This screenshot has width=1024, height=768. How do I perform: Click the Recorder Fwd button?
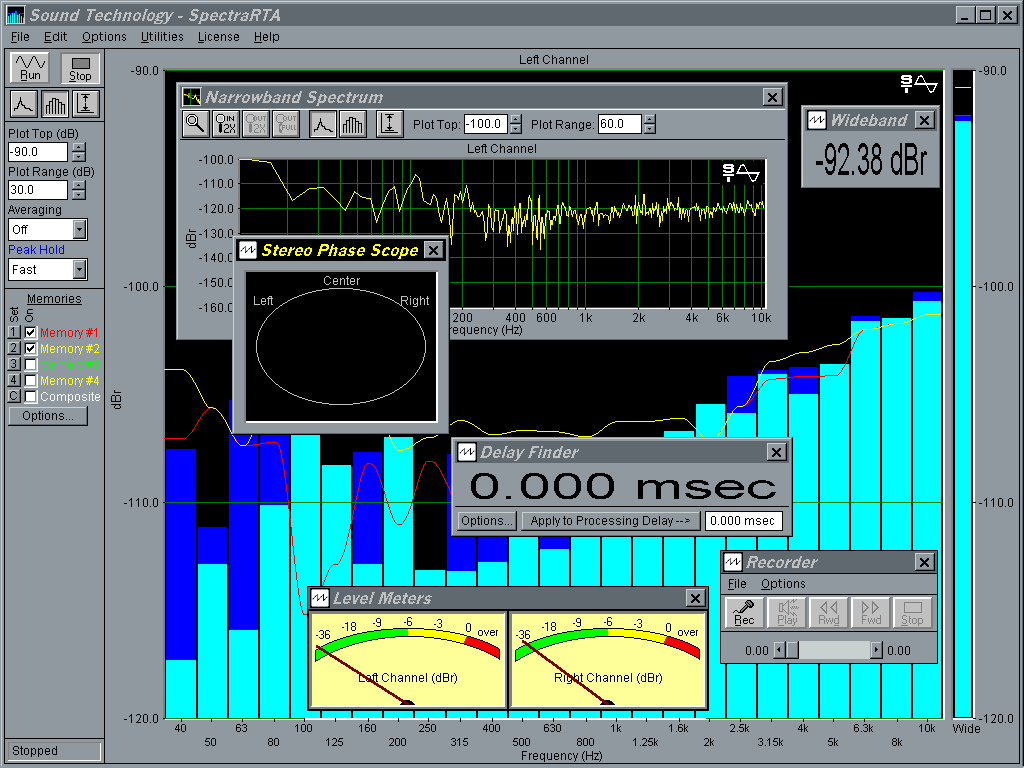(x=871, y=613)
